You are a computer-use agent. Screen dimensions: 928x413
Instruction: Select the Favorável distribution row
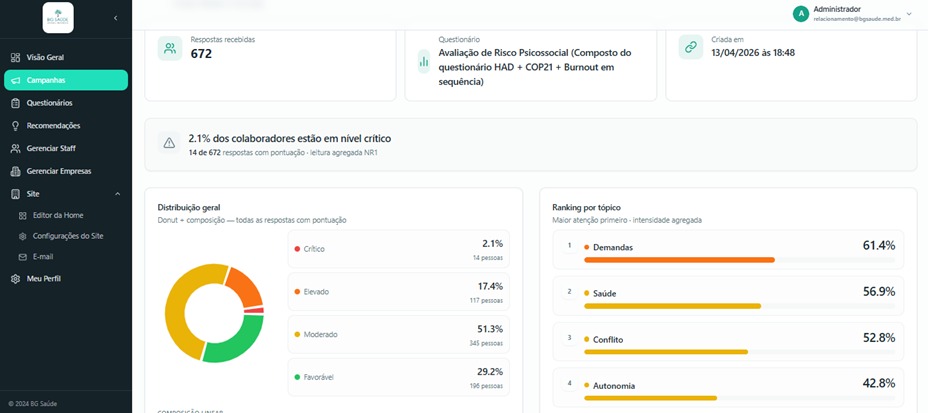coord(398,377)
